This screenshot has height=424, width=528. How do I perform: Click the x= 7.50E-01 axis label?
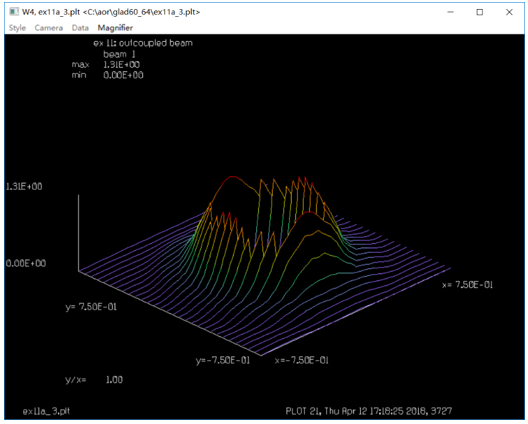coord(468,285)
